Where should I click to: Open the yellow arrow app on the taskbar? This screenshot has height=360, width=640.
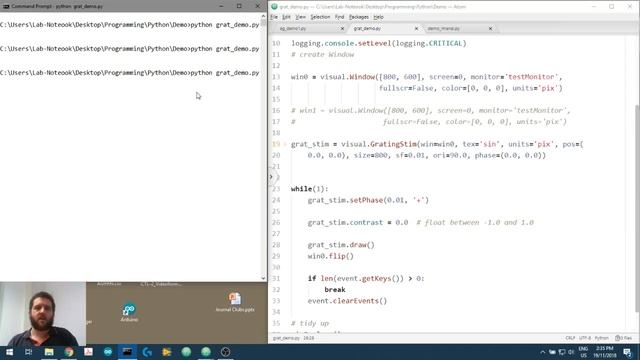(x=167, y=352)
